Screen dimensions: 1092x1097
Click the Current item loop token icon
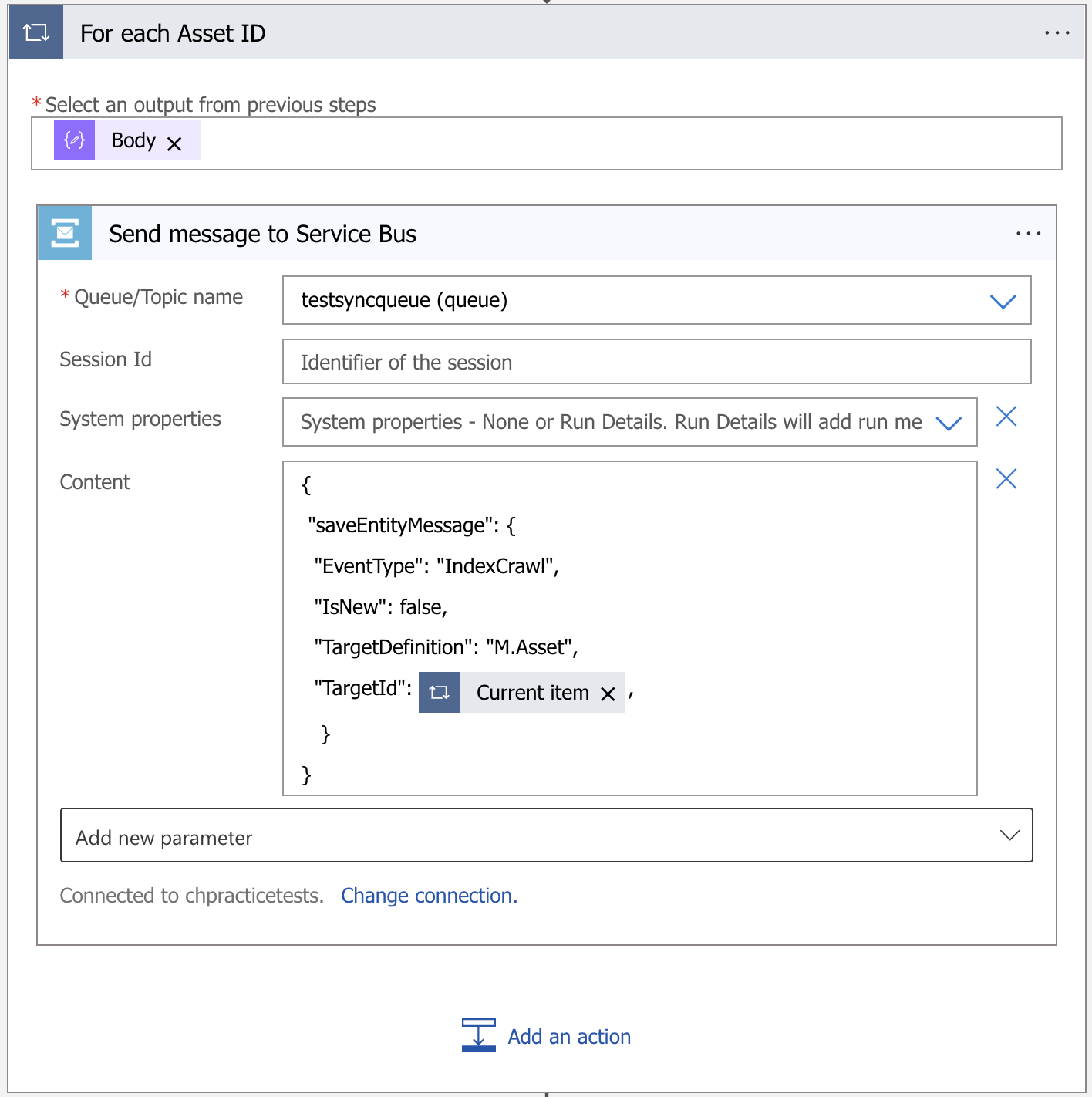pos(439,692)
